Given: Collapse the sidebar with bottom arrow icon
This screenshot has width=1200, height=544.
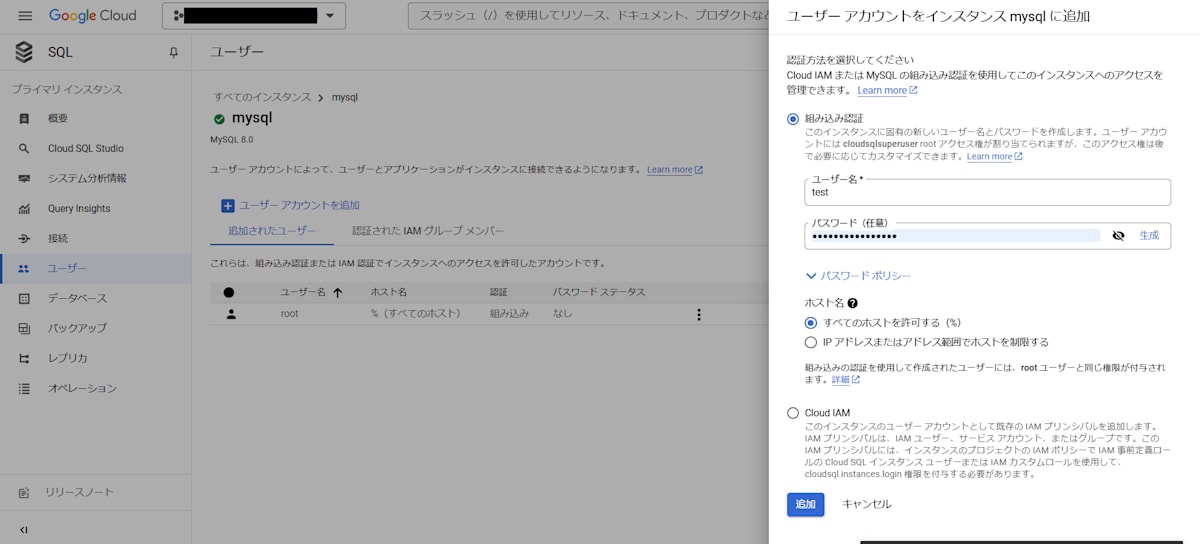Looking at the screenshot, I should tap(24, 529).
